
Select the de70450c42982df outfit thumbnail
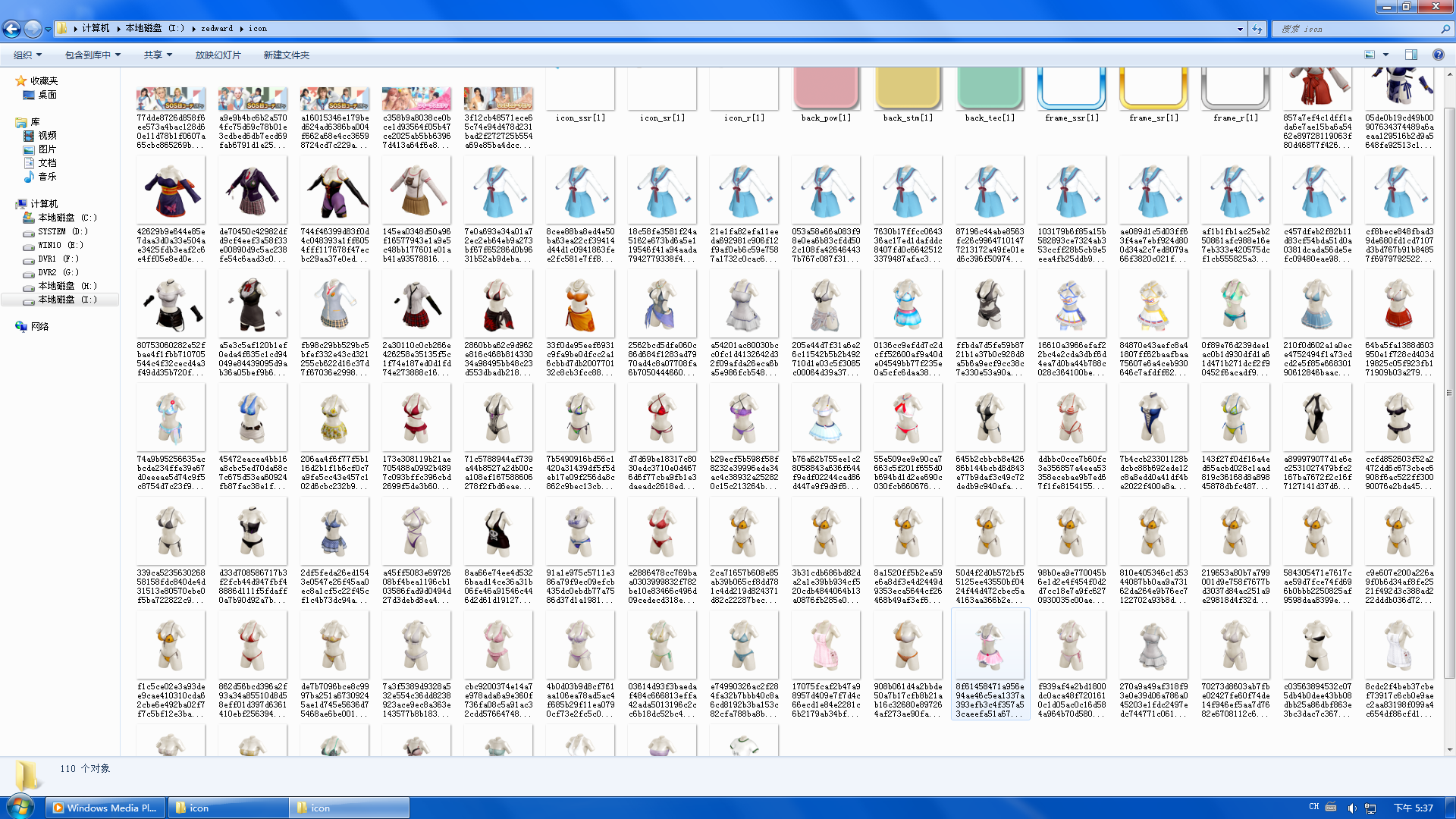[x=253, y=190]
